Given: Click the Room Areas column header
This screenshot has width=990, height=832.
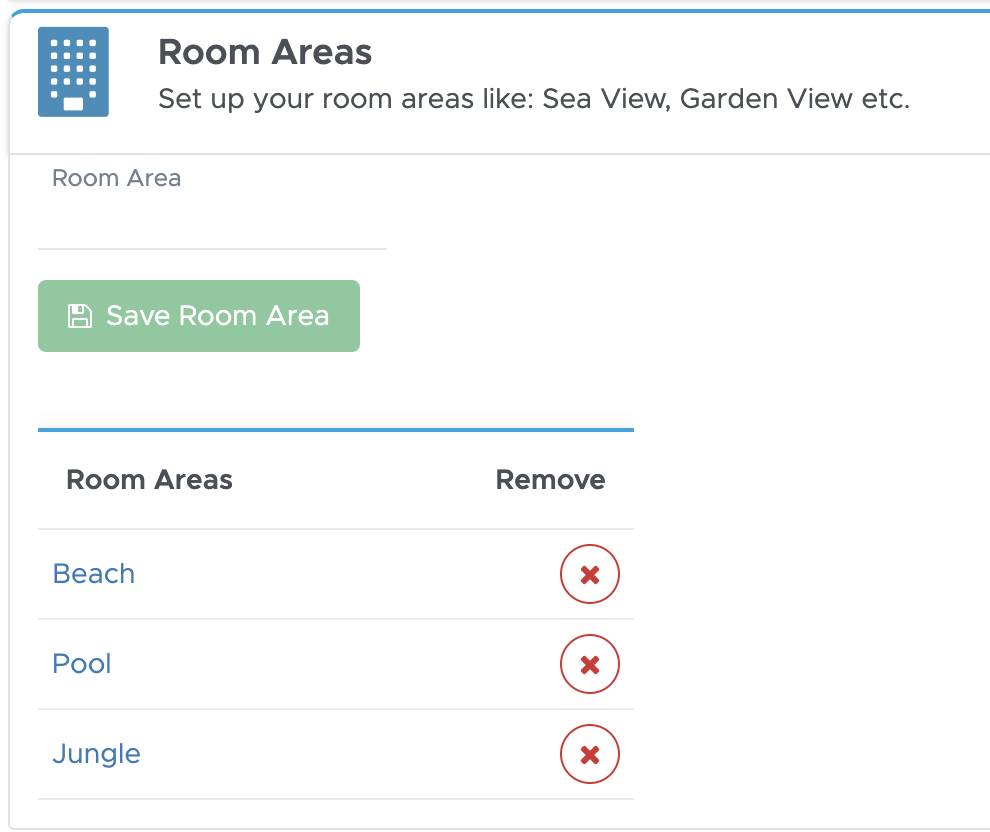Looking at the screenshot, I should coord(150,480).
